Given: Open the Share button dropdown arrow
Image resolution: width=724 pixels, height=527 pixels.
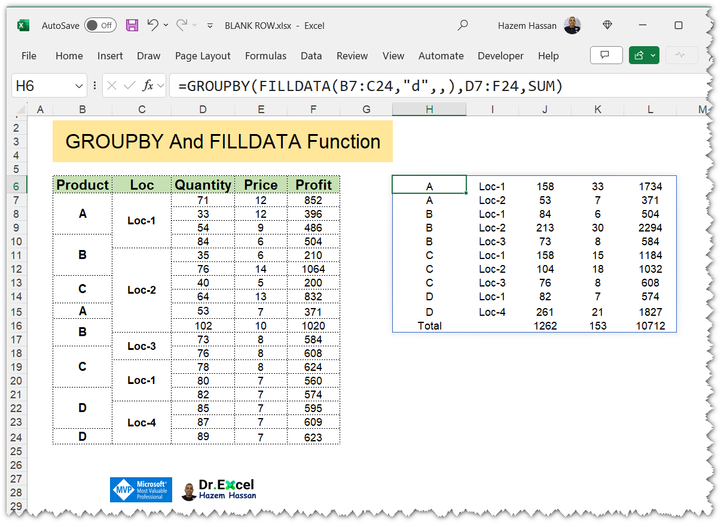Looking at the screenshot, I should pyautogui.click(x=653, y=55).
